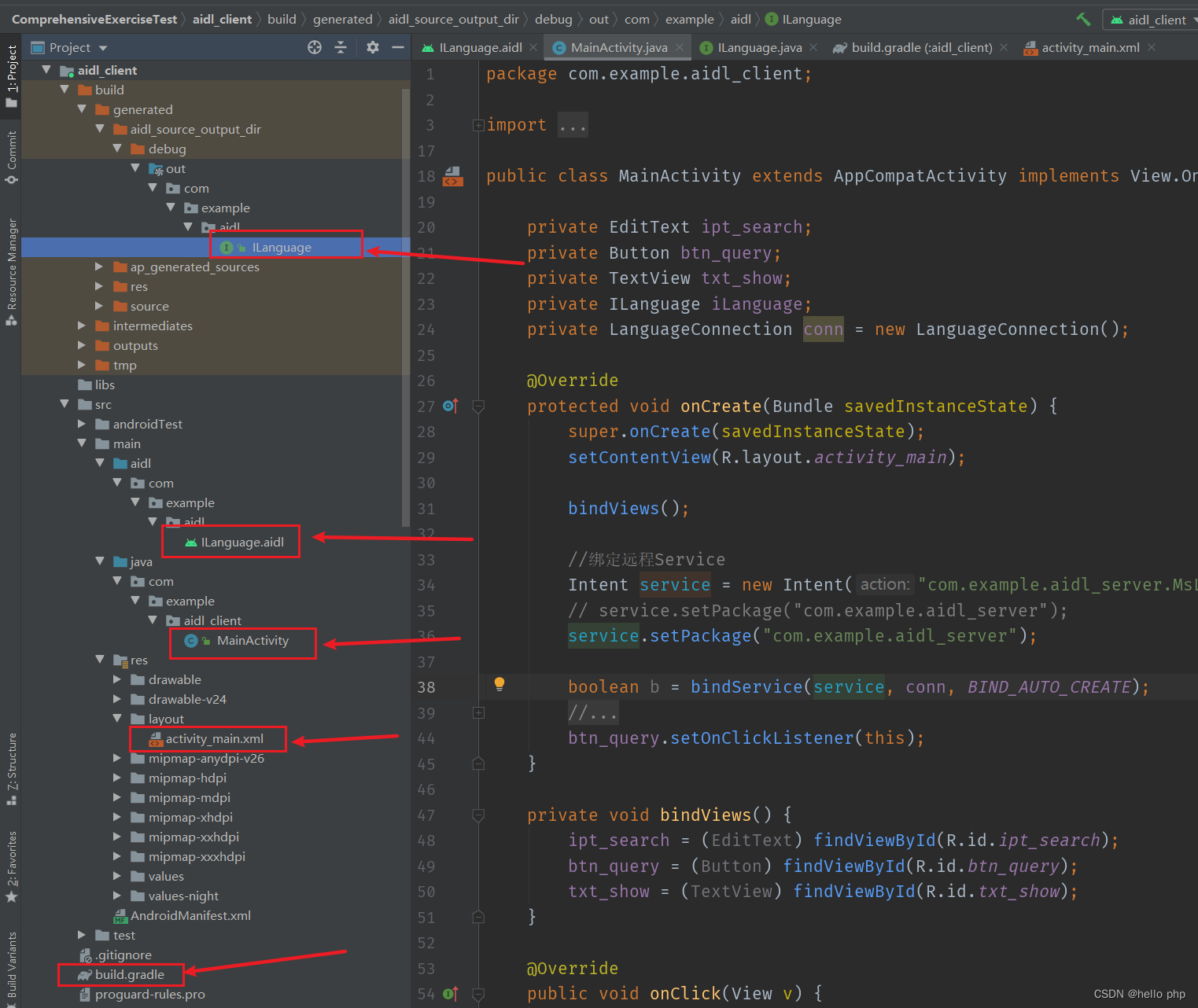
Task: Collapse the layout folder
Action: 117,719
